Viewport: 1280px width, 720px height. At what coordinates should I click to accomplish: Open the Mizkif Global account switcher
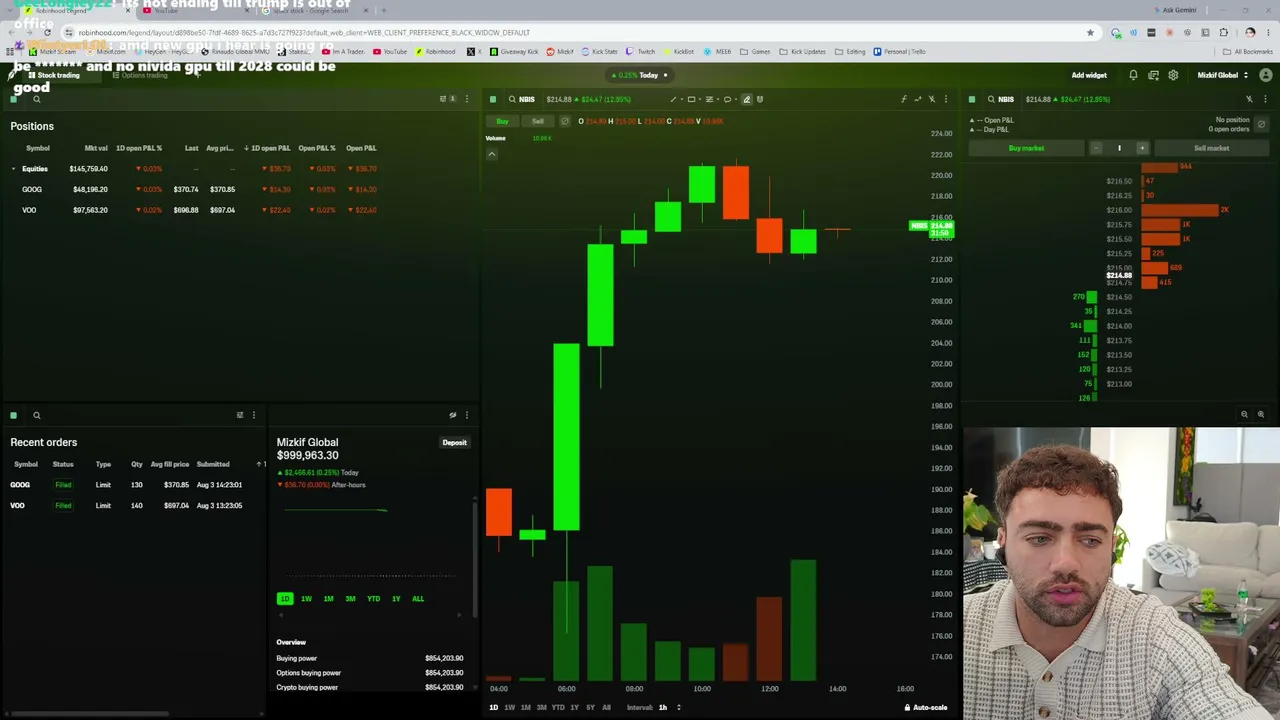coord(1223,75)
